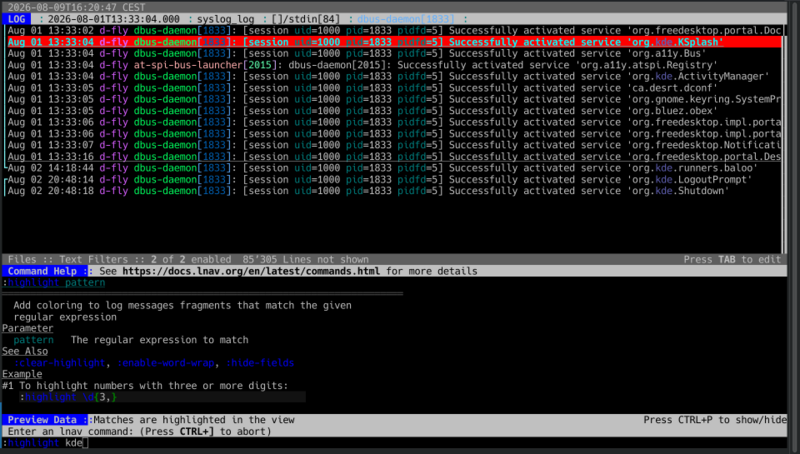Click the 'Example' help section heading
Screen dimensions: 800x454
tap(22, 374)
